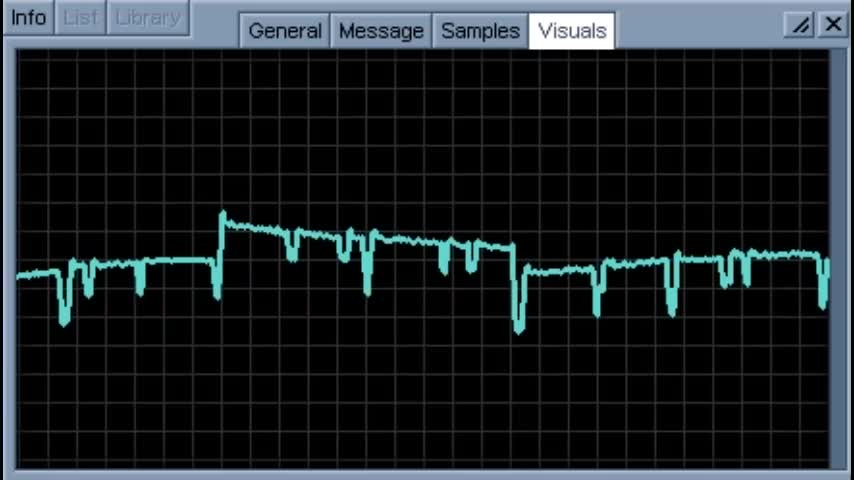Click the highest peak of the waveform
The height and width of the screenshot is (480, 854).
point(223,215)
